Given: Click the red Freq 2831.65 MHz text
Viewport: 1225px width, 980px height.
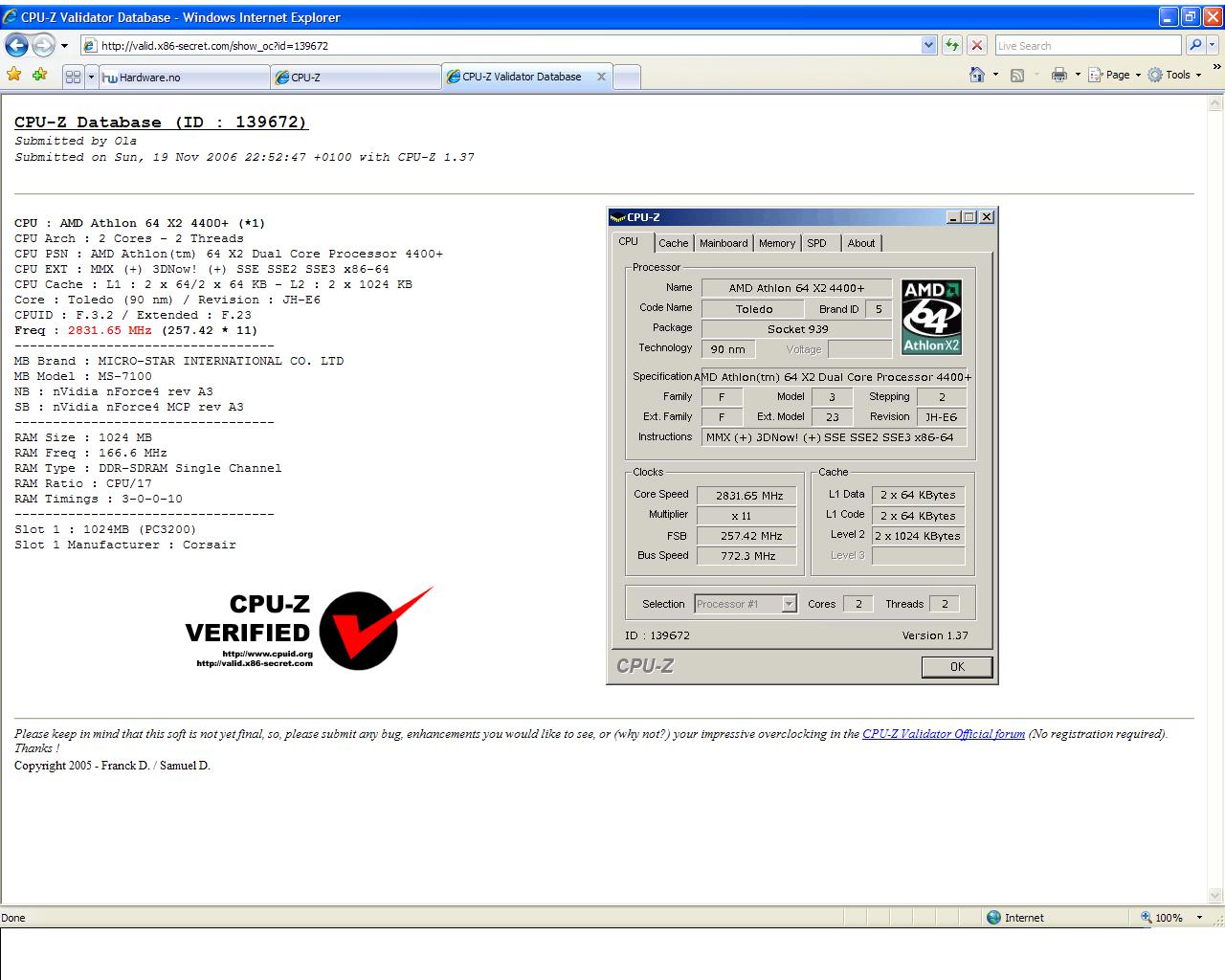Looking at the screenshot, I should [x=110, y=330].
